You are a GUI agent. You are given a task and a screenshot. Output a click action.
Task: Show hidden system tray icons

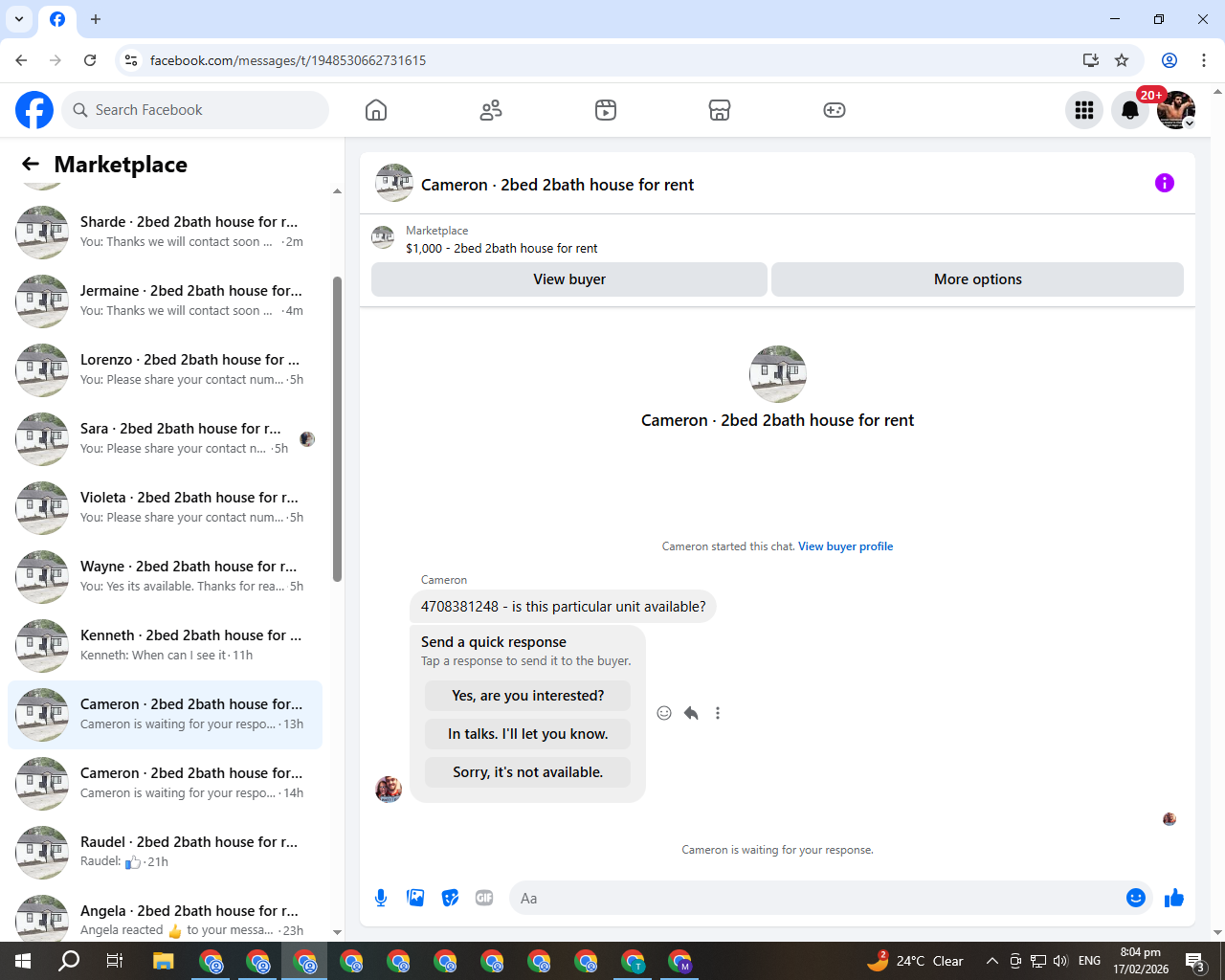click(x=992, y=961)
